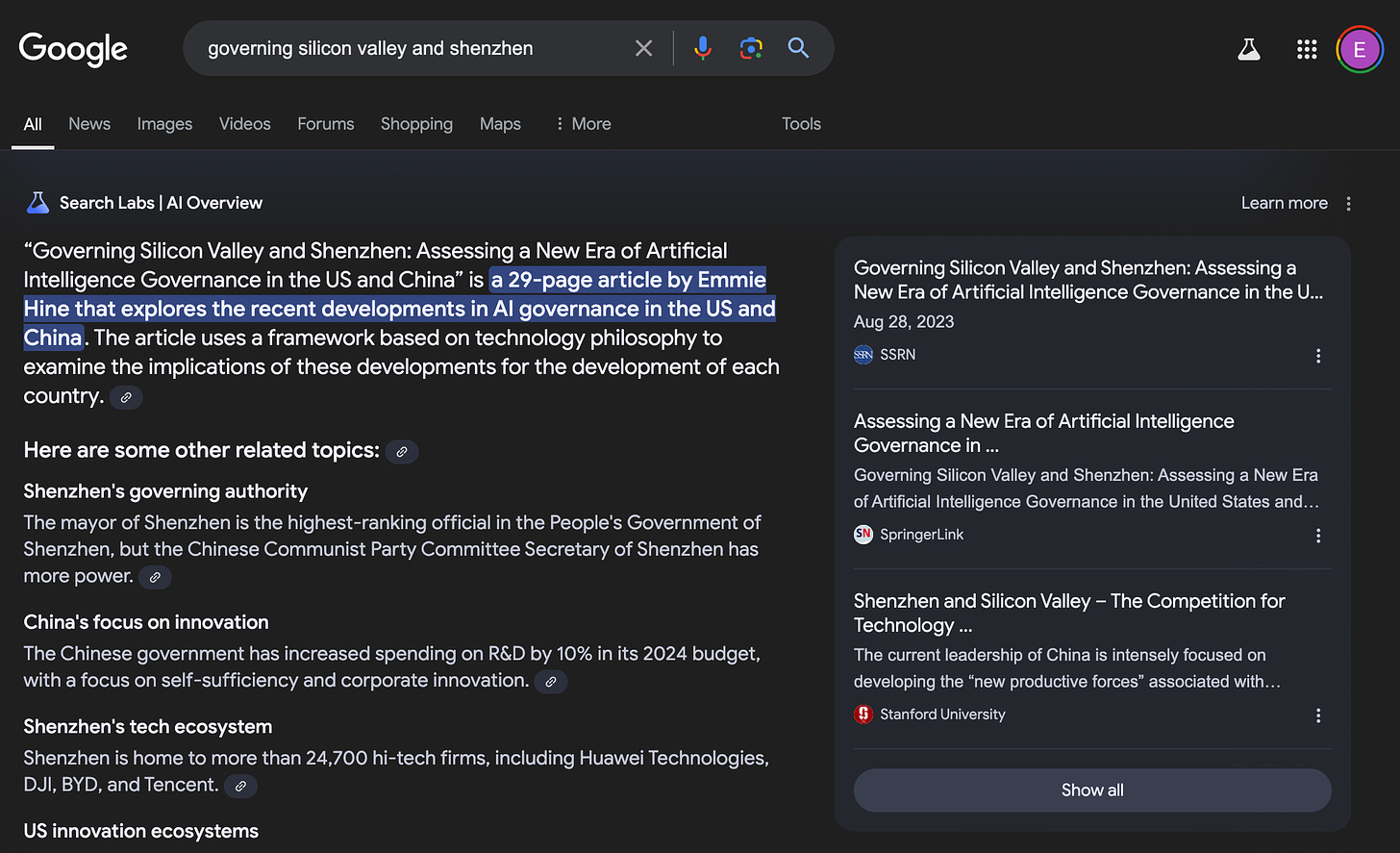Switch to the Videos tab
1400x853 pixels.
click(245, 124)
